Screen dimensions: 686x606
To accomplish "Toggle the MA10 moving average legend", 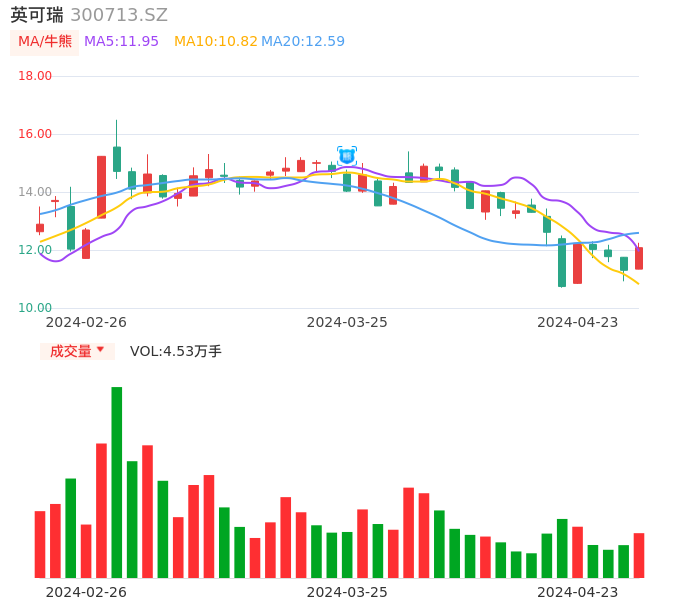I will pos(215,42).
